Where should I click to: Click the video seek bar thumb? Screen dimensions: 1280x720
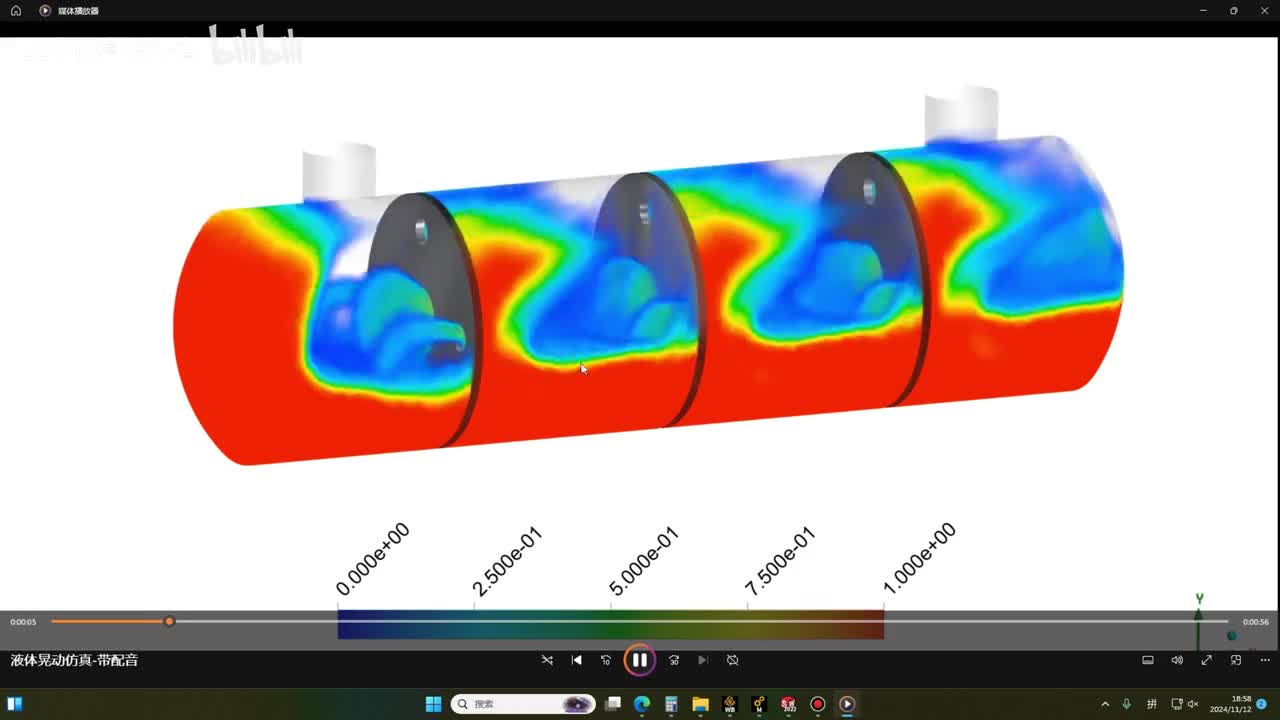tap(170, 622)
